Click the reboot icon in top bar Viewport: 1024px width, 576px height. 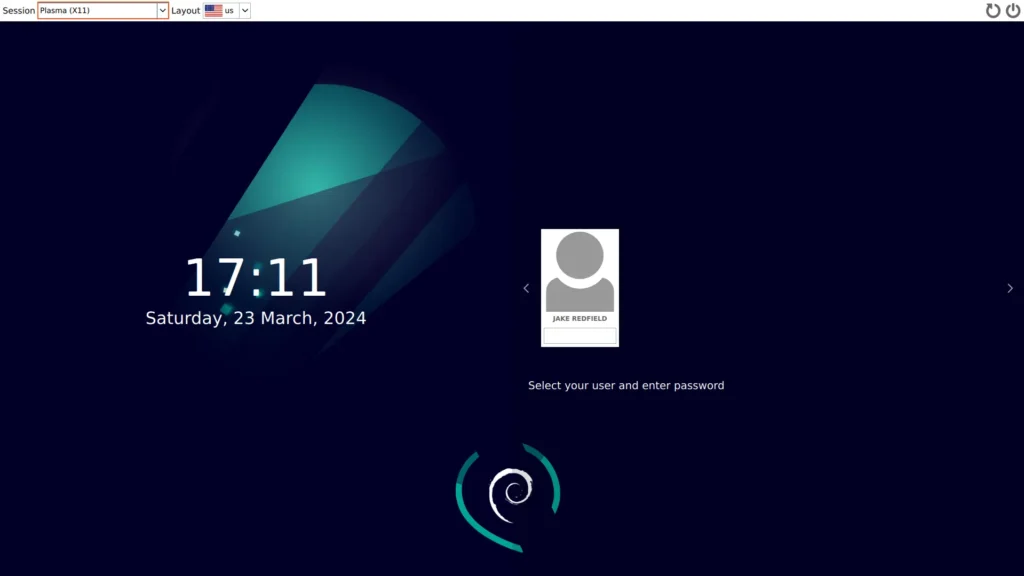pos(993,10)
